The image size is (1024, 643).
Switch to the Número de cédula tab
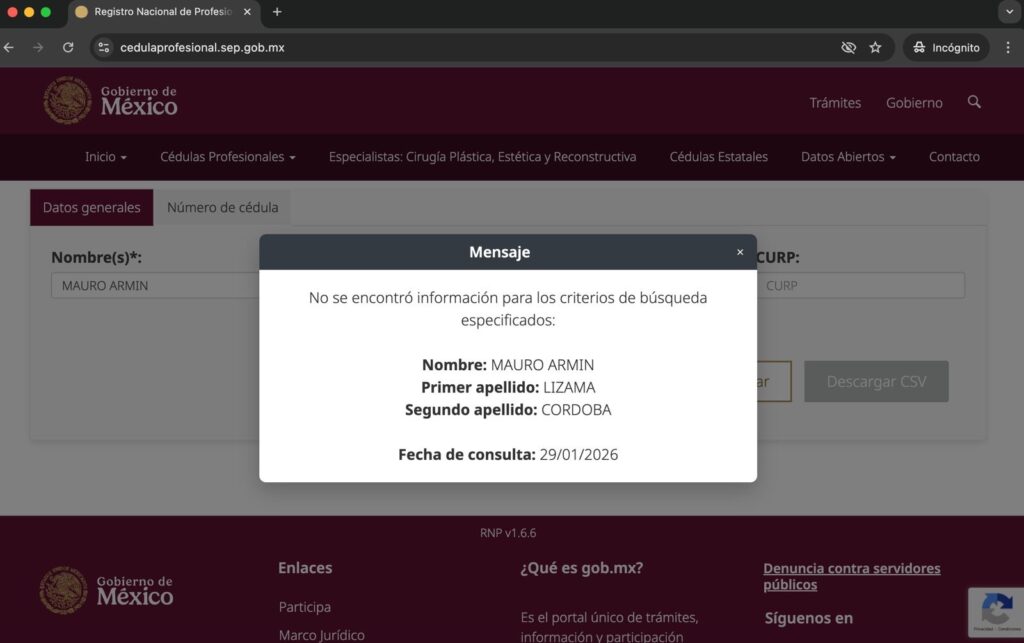(222, 208)
